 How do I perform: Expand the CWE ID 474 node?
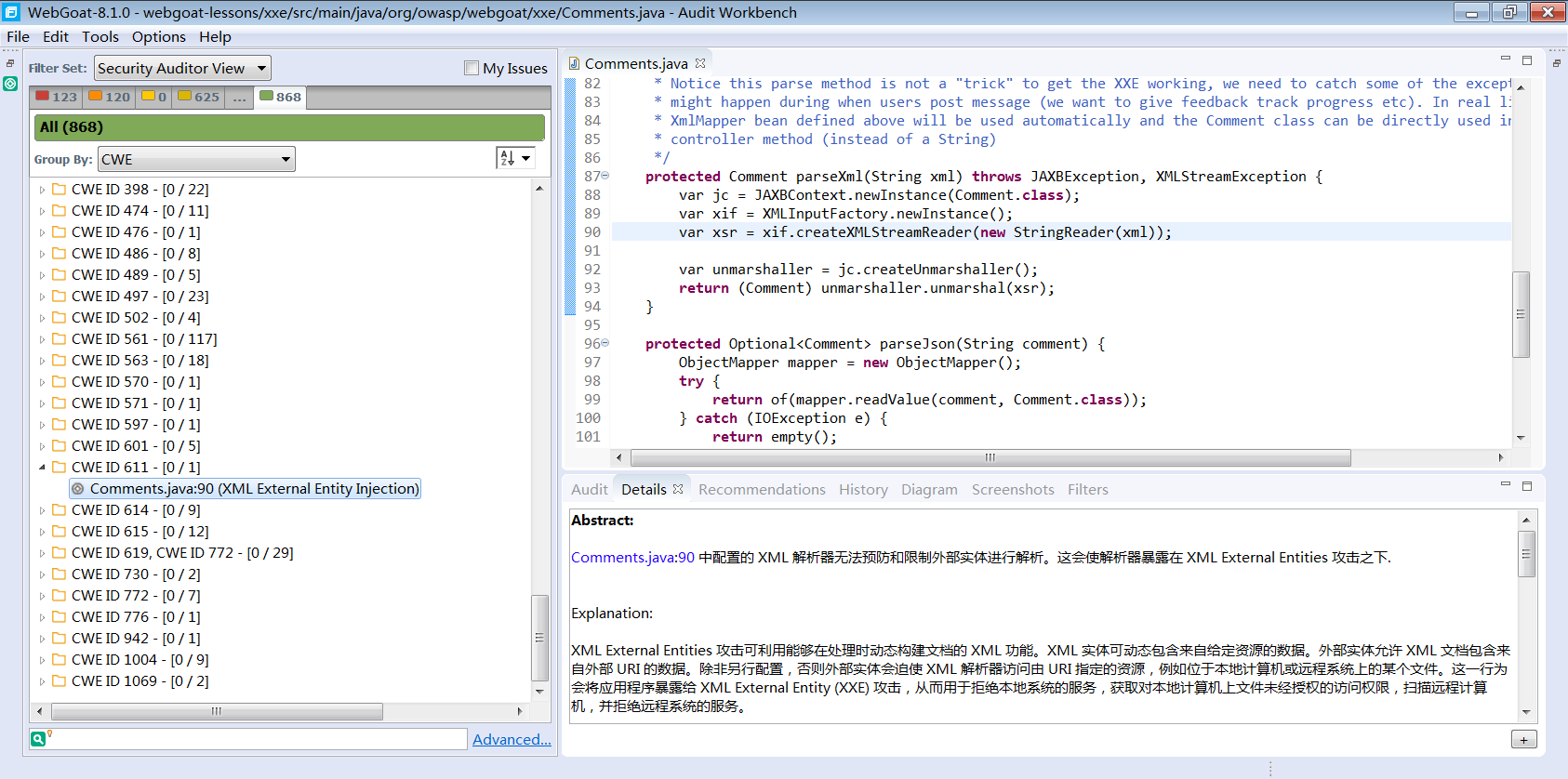point(42,210)
